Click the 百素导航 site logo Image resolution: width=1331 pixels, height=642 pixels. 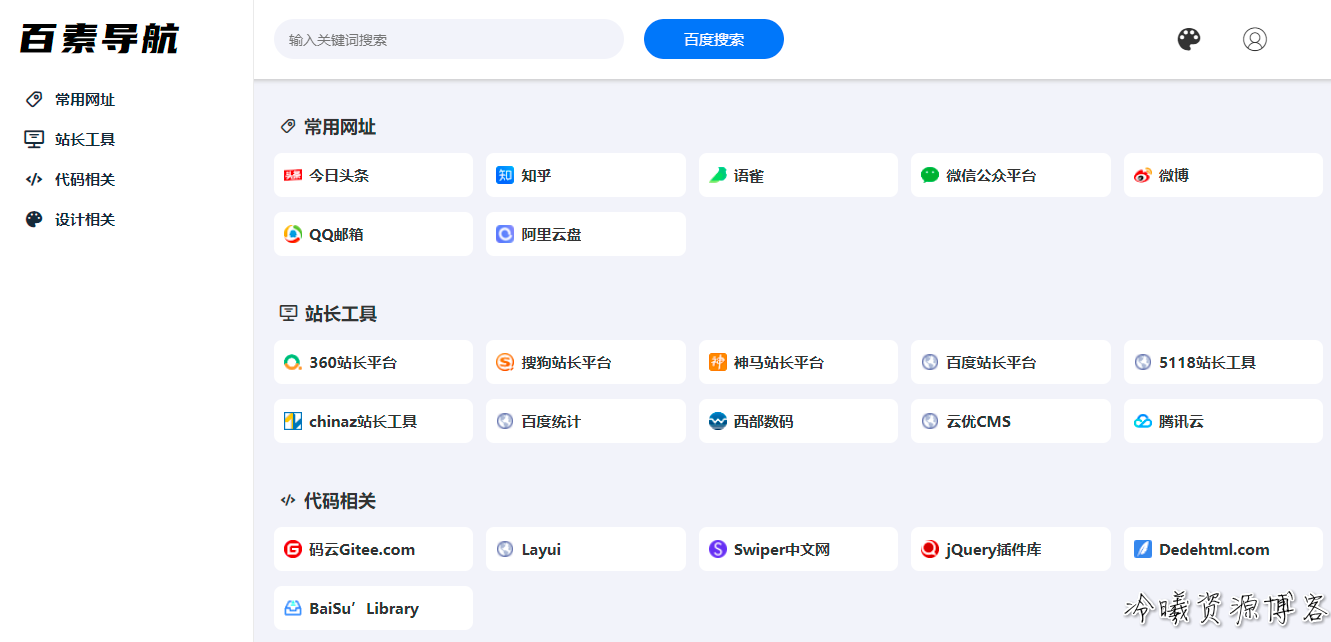coord(99,39)
